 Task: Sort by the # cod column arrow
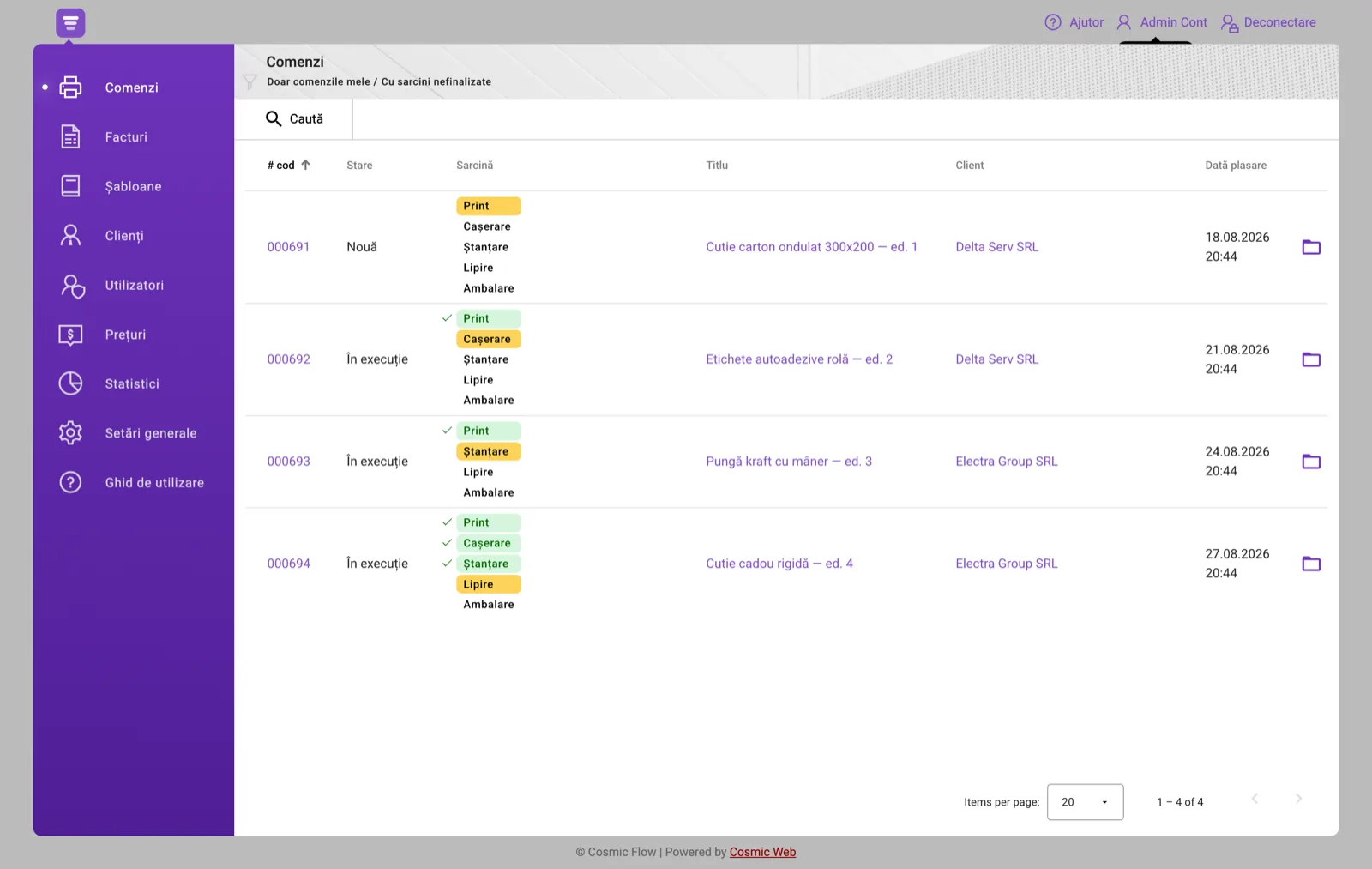305,165
